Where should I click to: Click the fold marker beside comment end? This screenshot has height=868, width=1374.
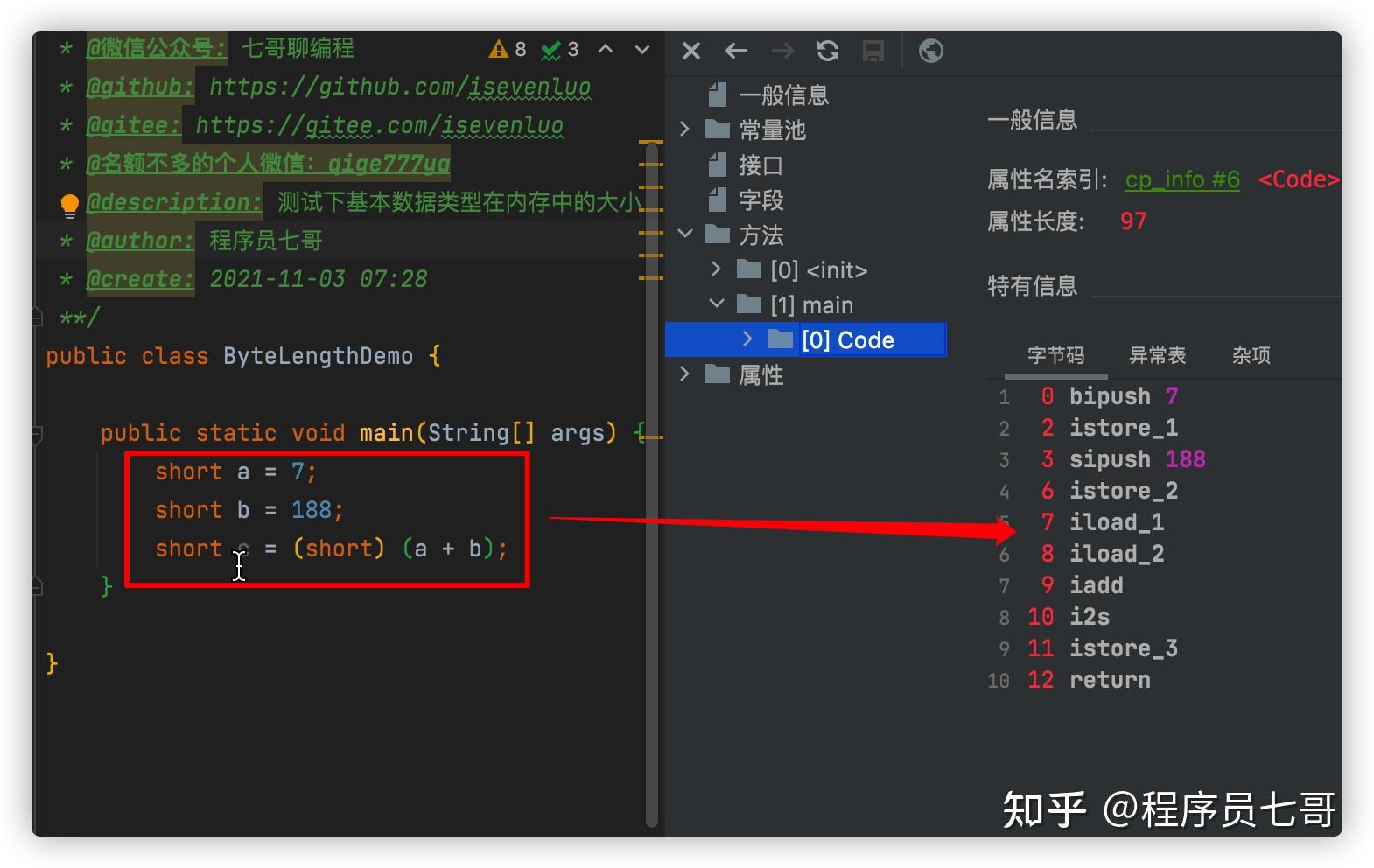[37, 317]
